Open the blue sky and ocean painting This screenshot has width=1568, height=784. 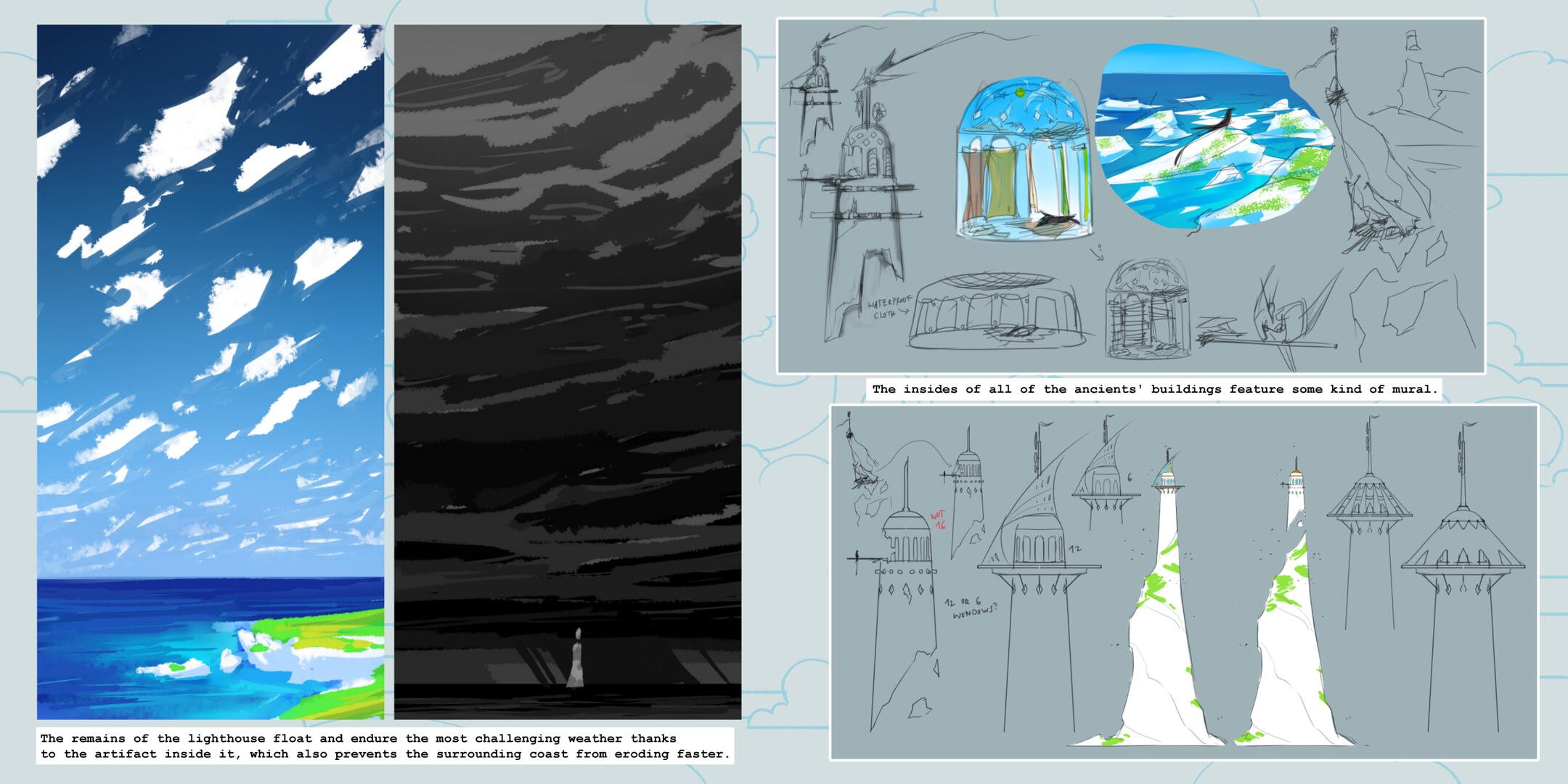tap(211, 372)
